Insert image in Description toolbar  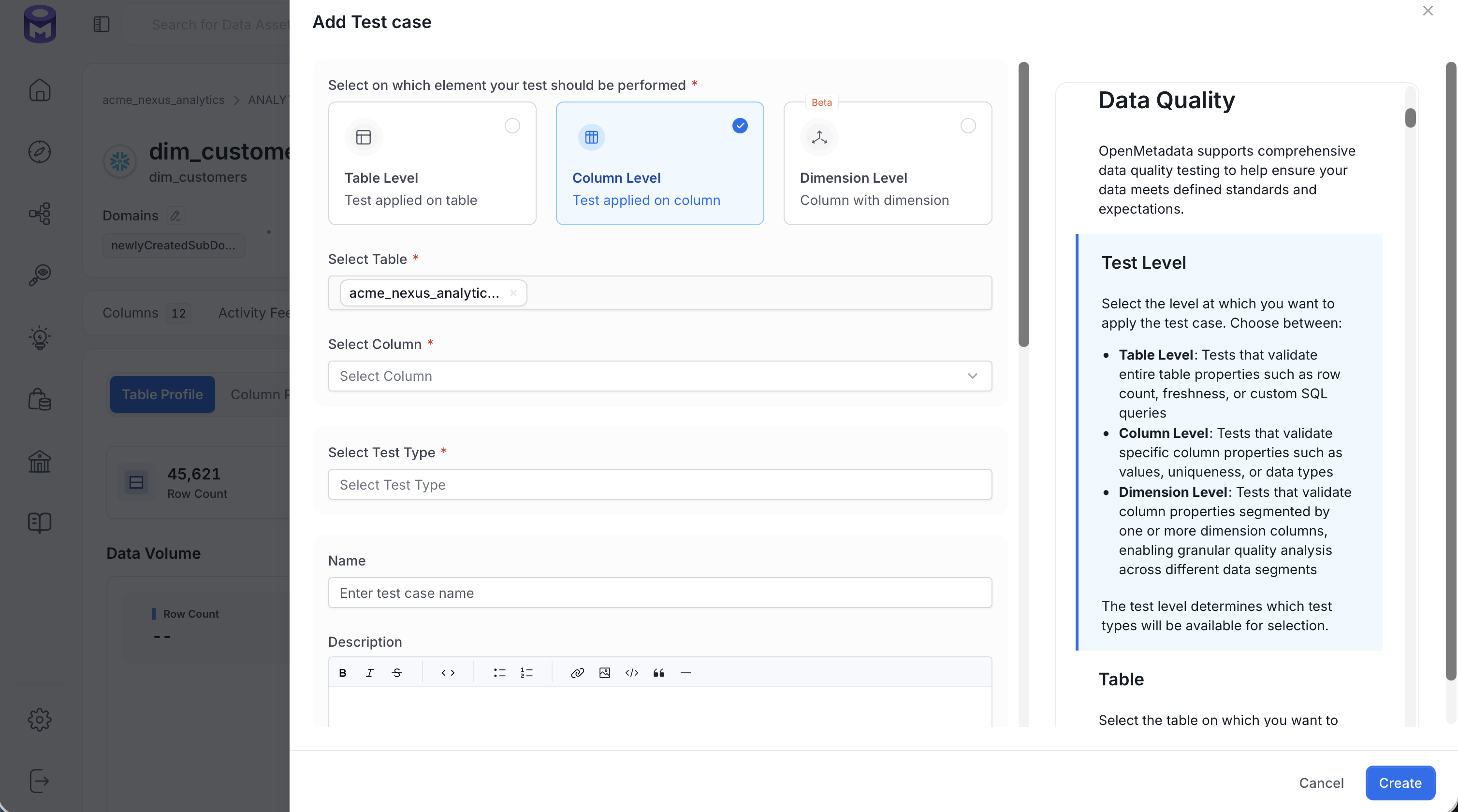click(x=604, y=673)
